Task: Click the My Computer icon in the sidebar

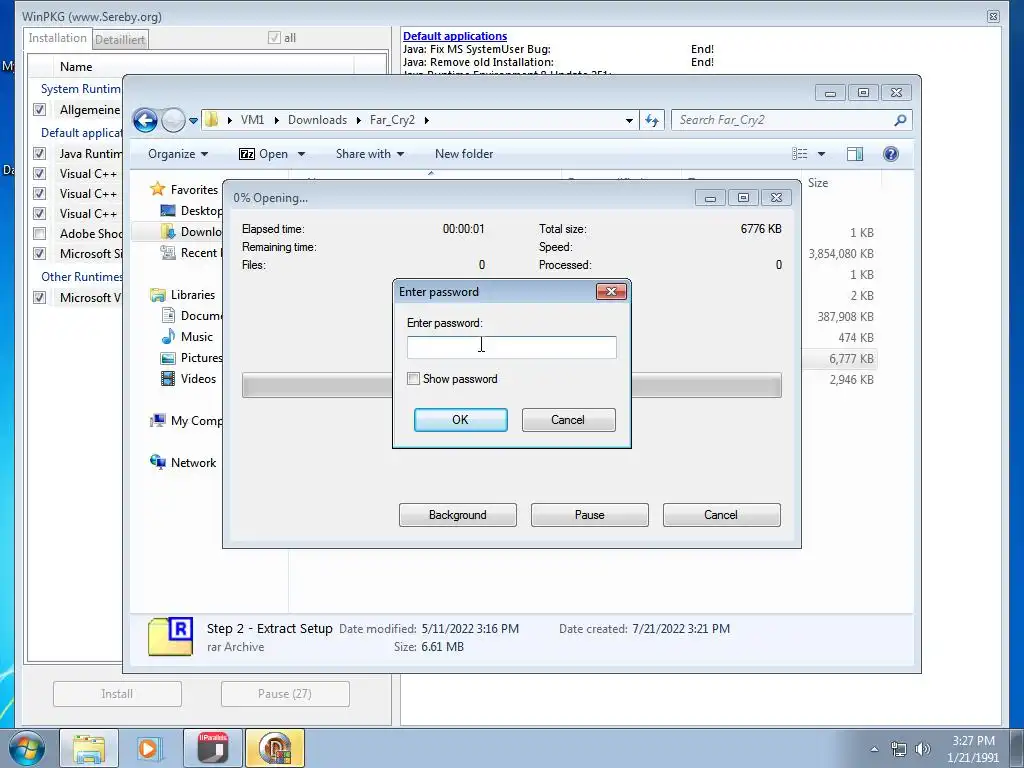Action: click(157, 421)
